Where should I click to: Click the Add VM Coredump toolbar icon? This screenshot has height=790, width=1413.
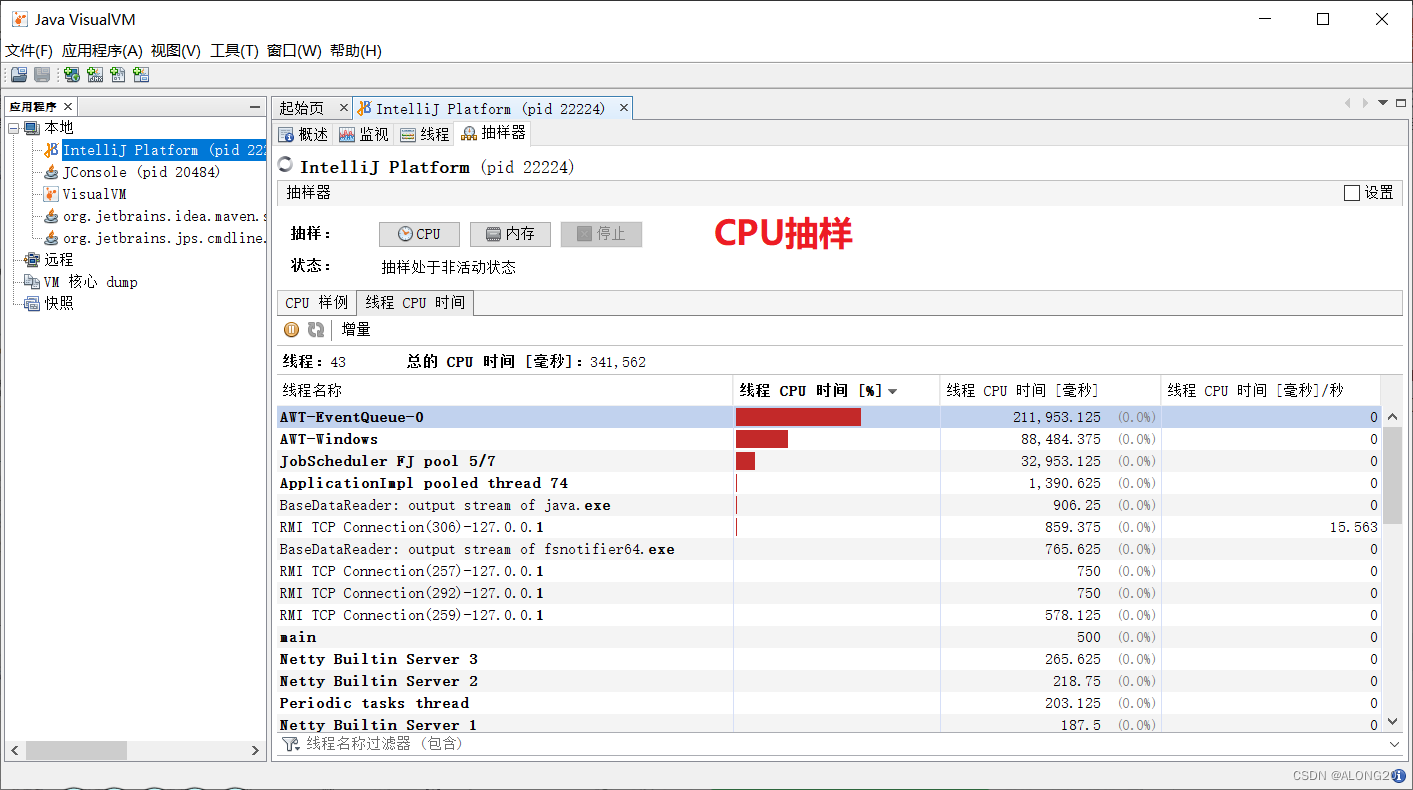coord(118,75)
